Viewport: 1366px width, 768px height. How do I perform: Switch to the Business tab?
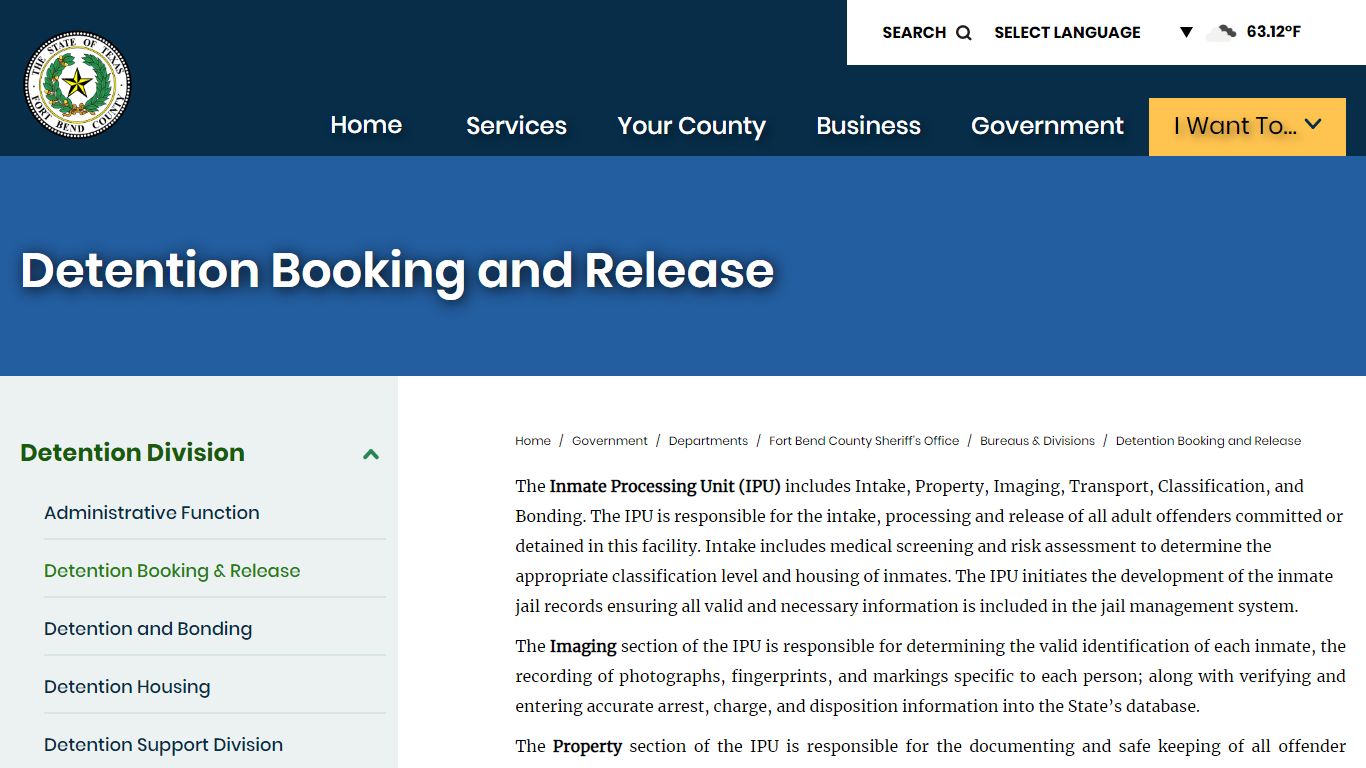coord(868,126)
